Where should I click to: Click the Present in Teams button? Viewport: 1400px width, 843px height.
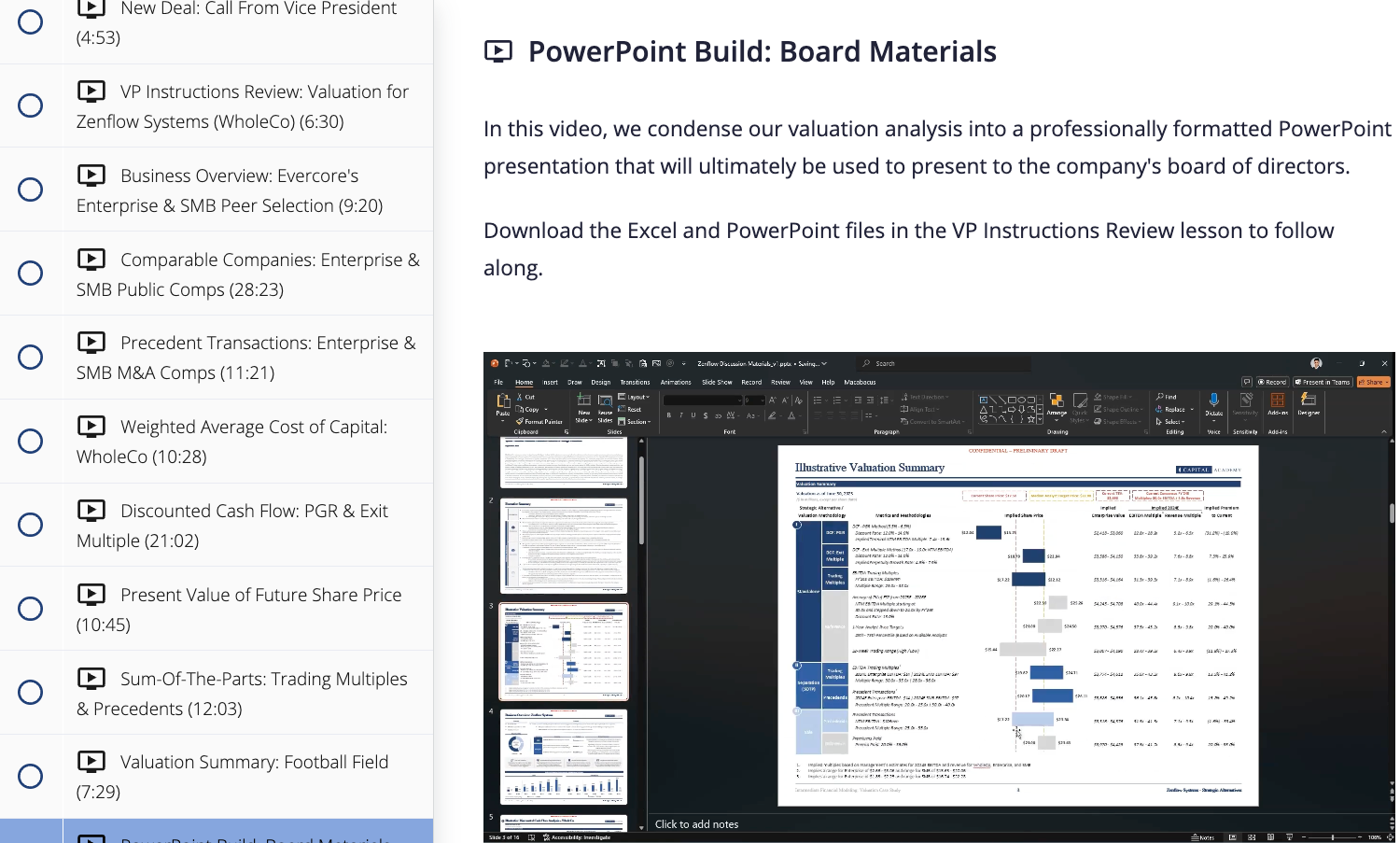1323,382
